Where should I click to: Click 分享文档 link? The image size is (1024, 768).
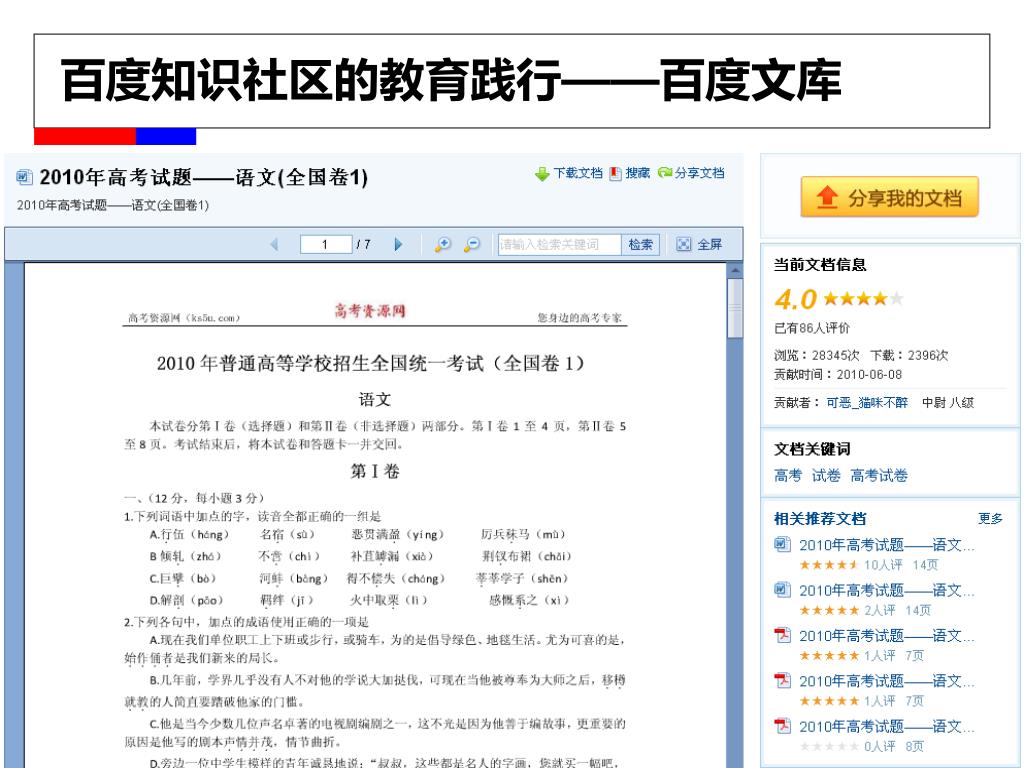click(x=699, y=173)
